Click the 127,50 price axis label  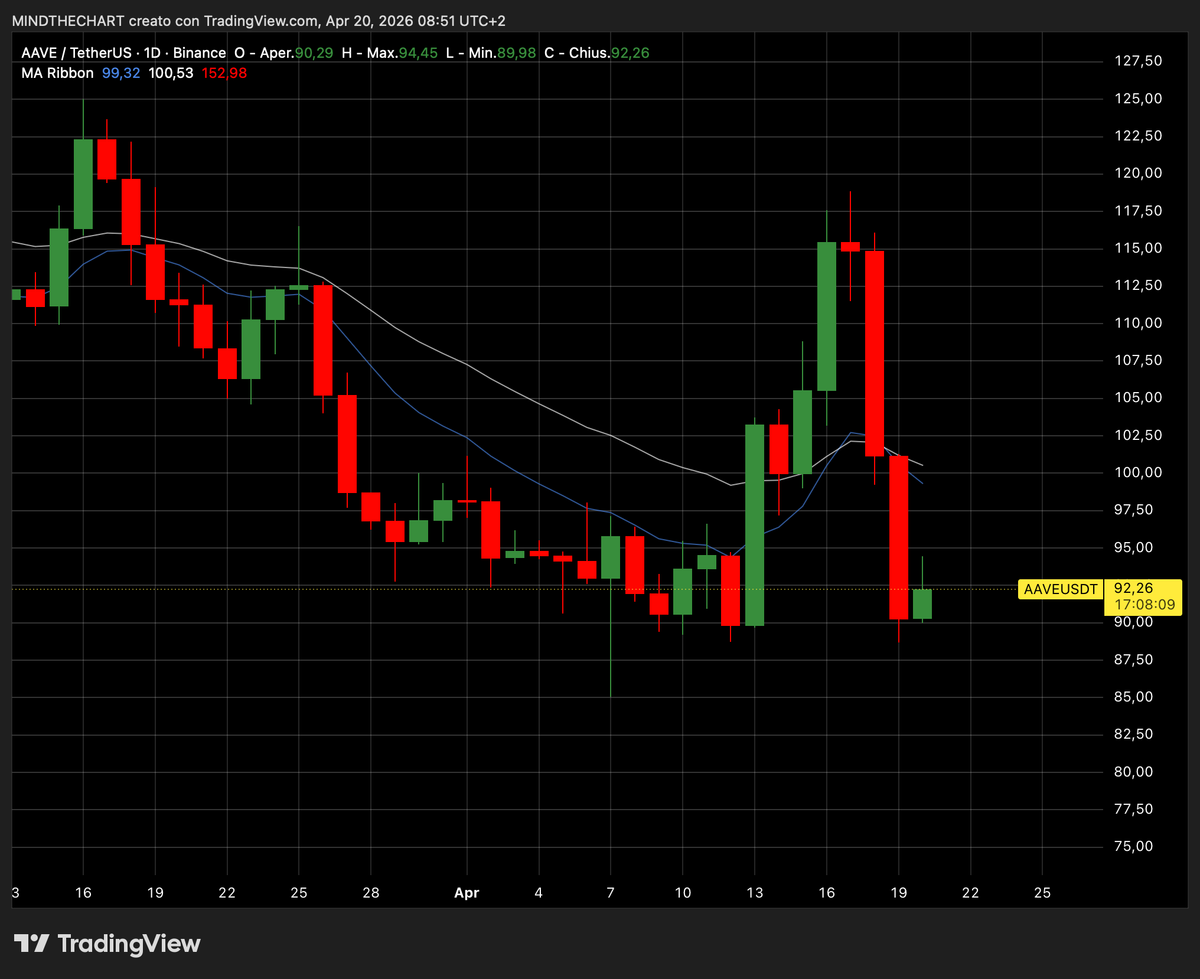pos(1138,61)
